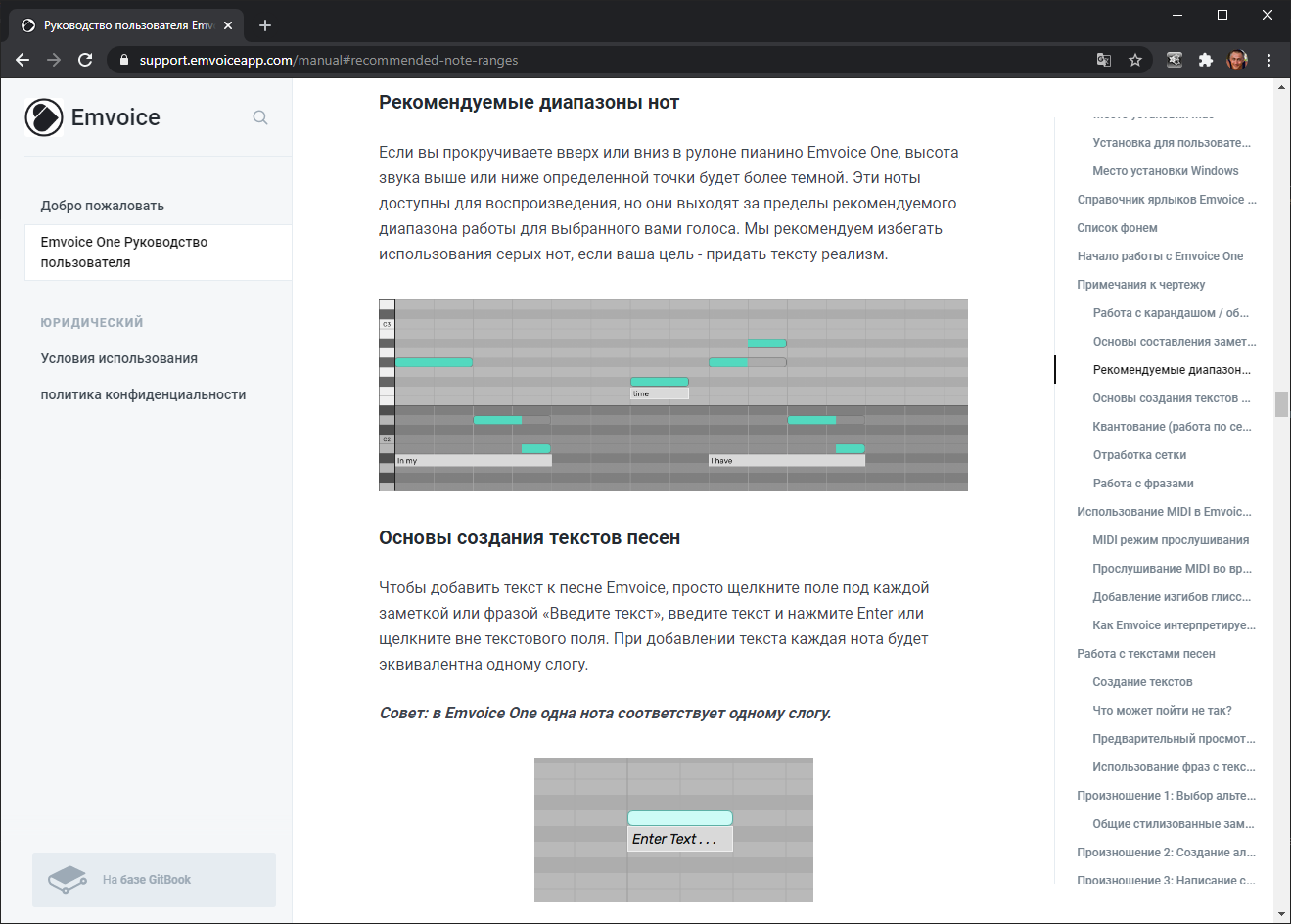
Task: Open the profile avatar menu
Action: [1237, 60]
